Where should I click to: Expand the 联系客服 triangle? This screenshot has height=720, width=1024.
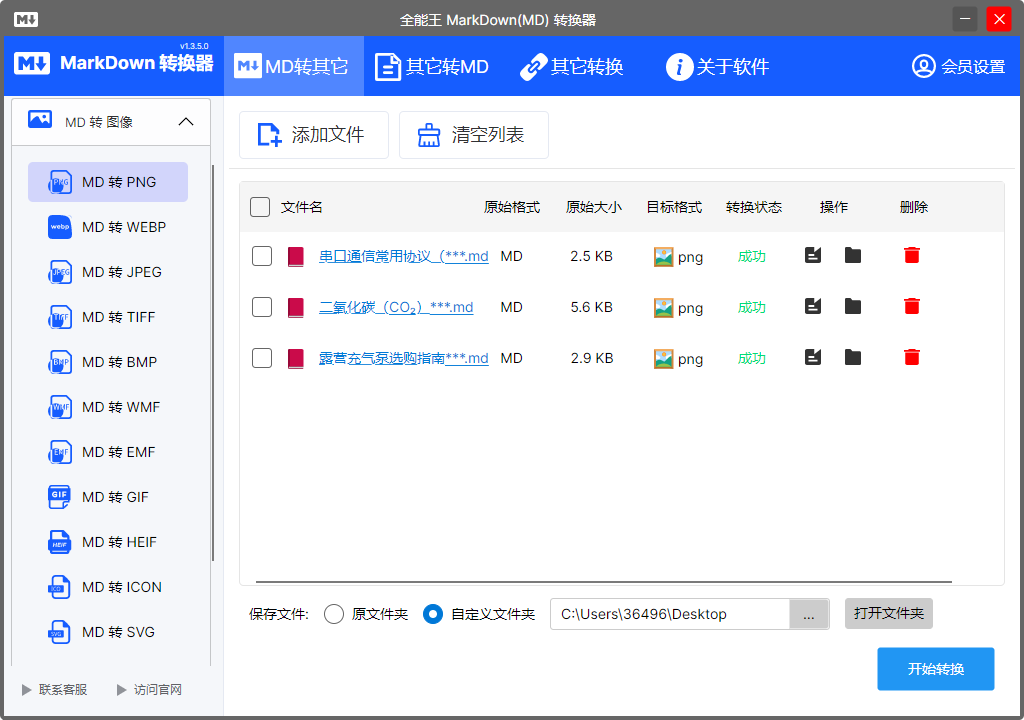point(27,690)
